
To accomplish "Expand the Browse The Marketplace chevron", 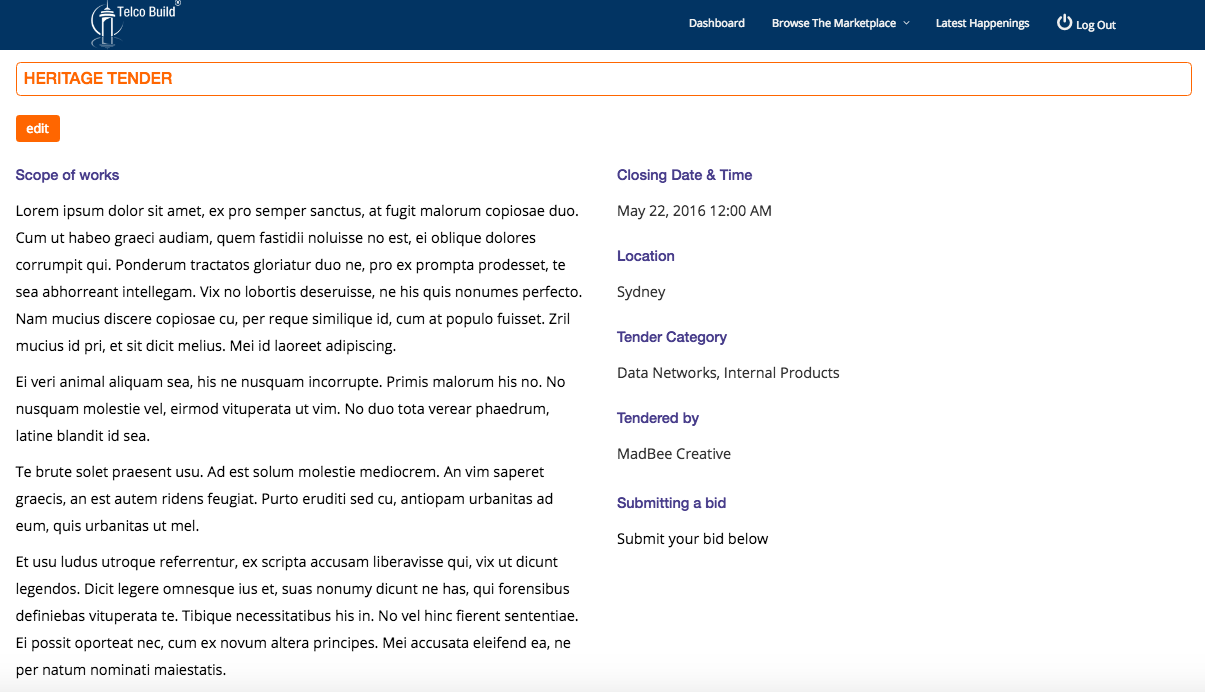I will click(x=906, y=23).
